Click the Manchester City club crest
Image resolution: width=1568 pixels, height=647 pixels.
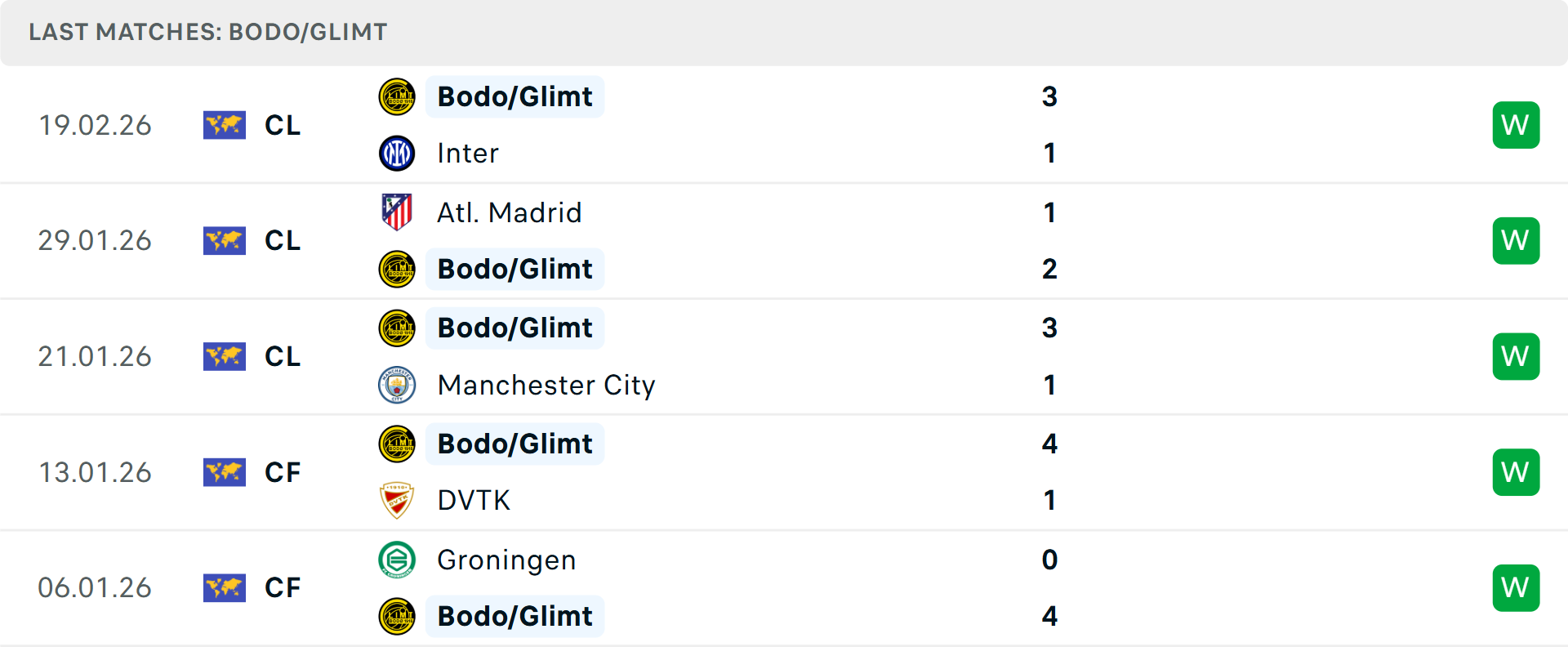coord(397,385)
